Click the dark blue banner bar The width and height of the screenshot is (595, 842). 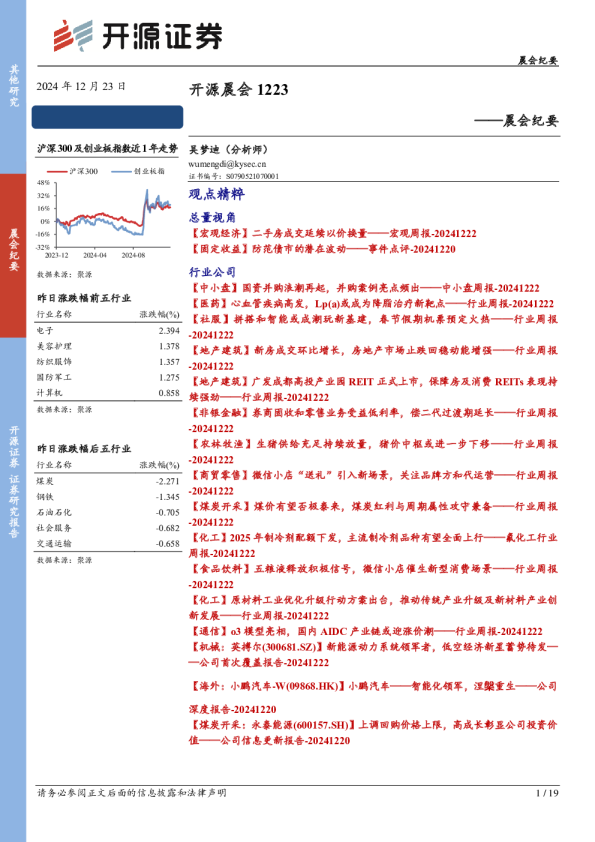pos(107,117)
